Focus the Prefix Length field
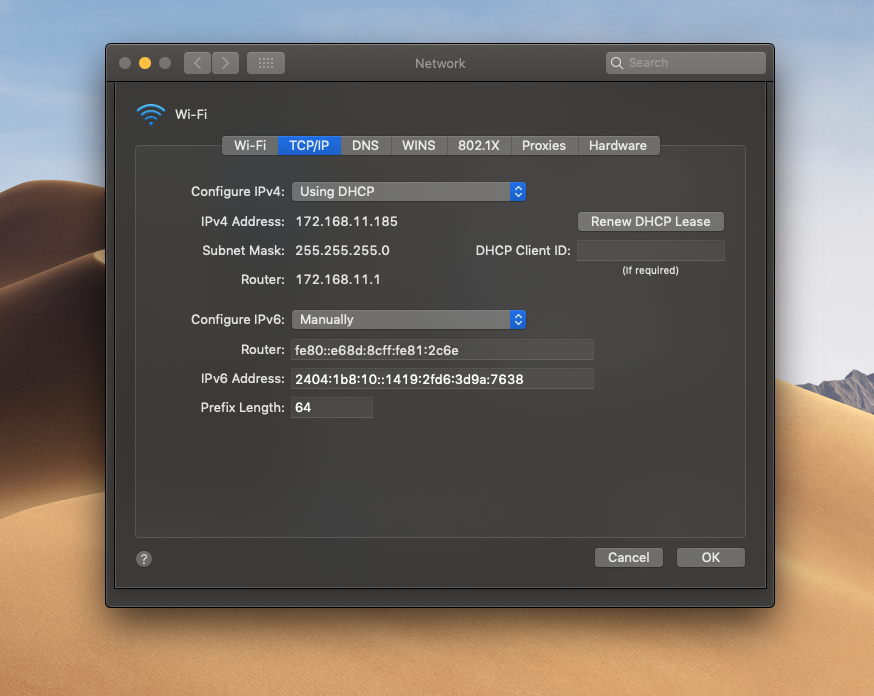The width and height of the screenshot is (874, 696). (332, 407)
